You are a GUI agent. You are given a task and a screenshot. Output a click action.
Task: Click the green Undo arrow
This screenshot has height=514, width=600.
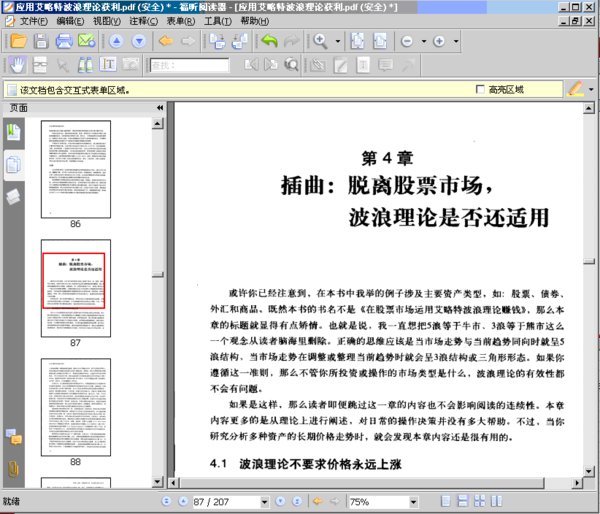(268, 42)
